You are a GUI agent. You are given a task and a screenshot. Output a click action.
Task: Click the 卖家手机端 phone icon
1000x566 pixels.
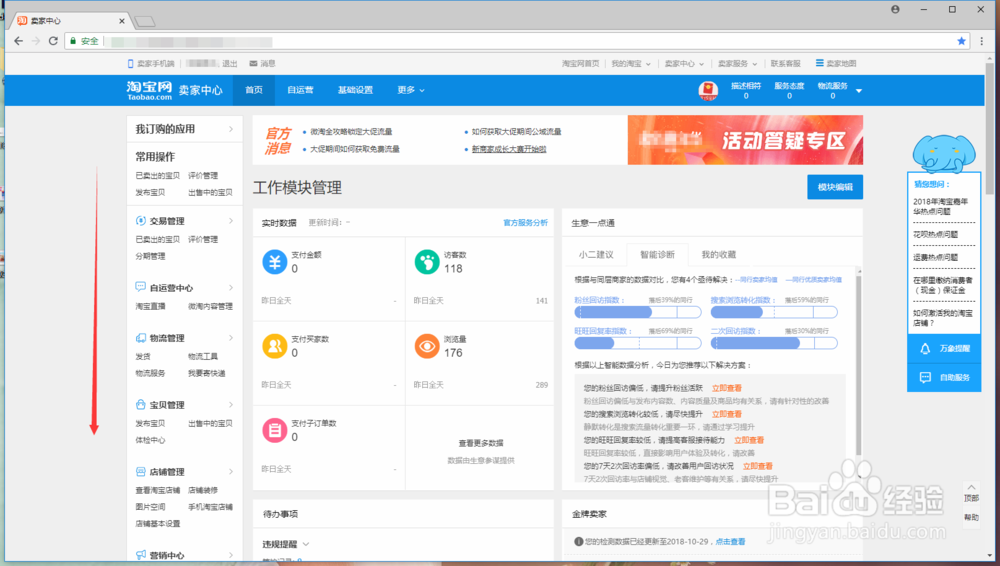[x=130, y=64]
